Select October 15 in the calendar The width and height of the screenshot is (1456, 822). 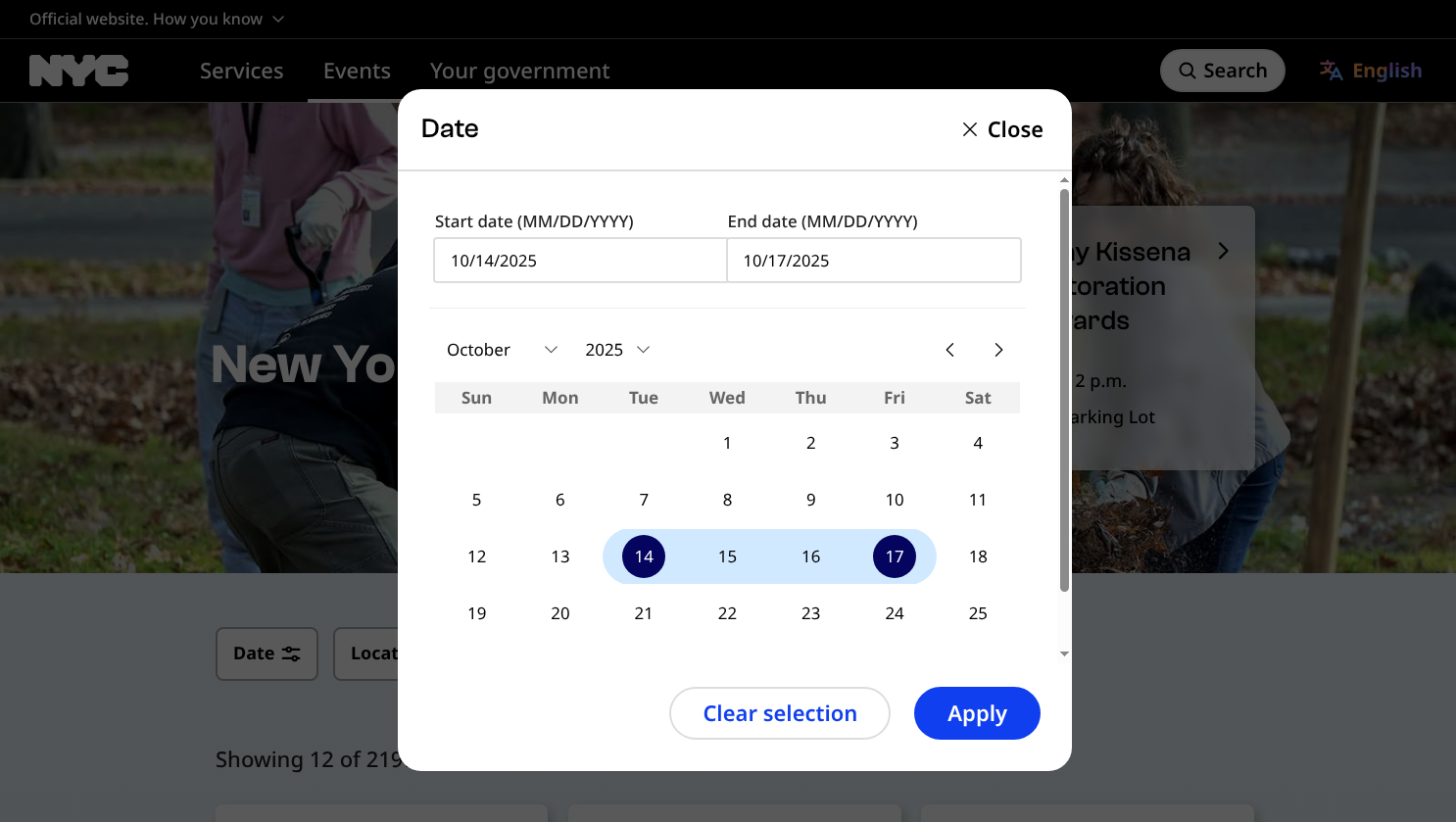[727, 556]
